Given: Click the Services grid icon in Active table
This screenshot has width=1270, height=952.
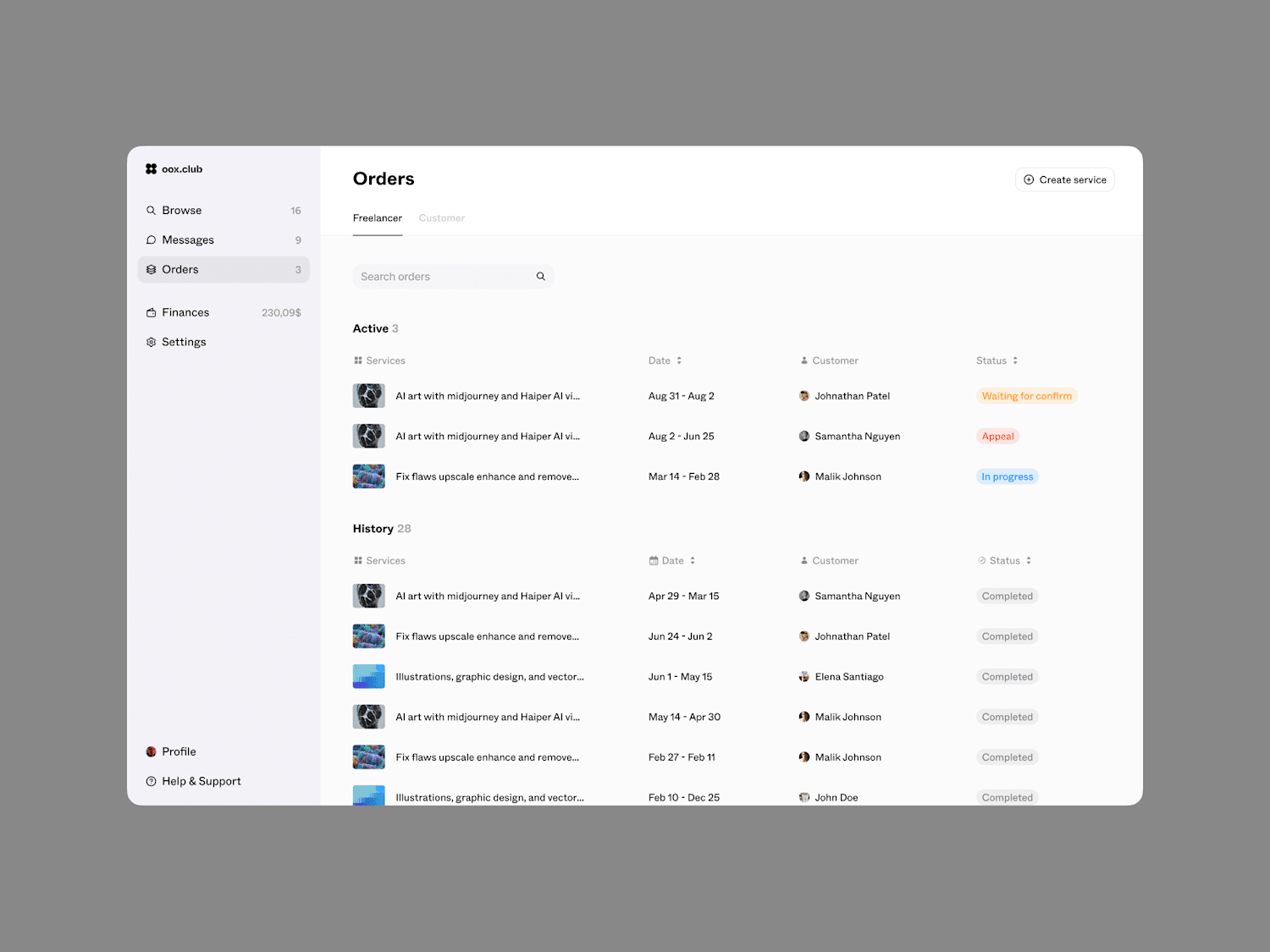Looking at the screenshot, I should click(x=358, y=361).
